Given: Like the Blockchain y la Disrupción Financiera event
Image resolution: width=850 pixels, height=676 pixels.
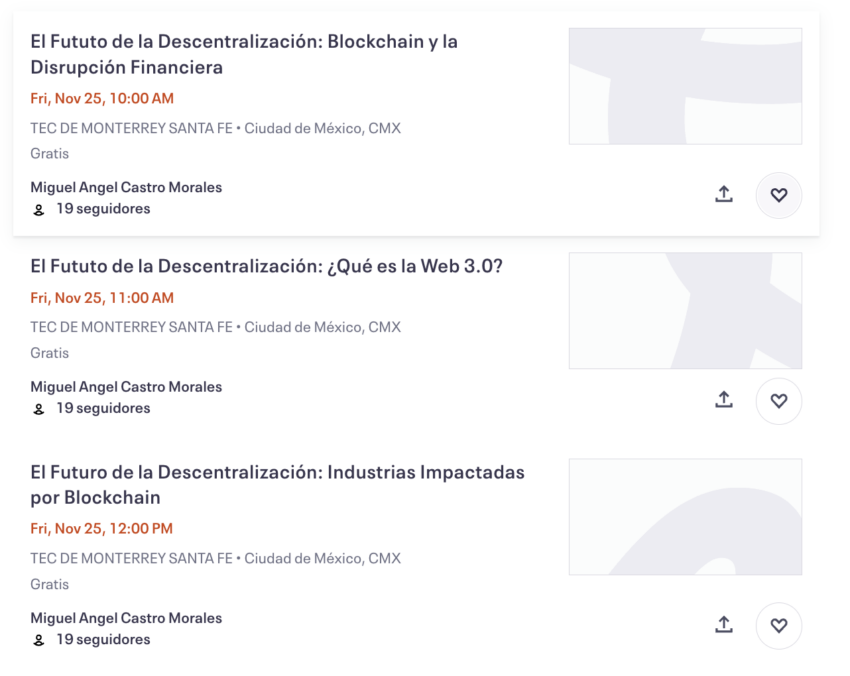Looking at the screenshot, I should click(778, 195).
